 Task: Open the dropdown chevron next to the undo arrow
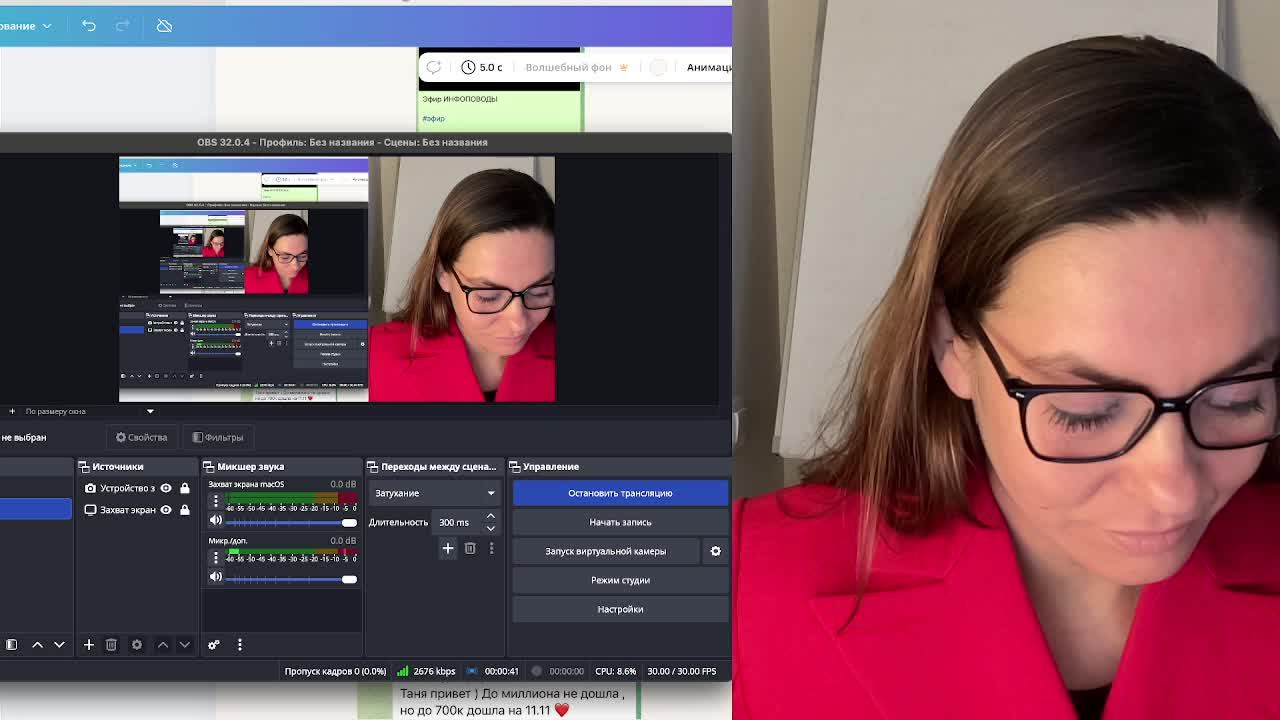coord(46,25)
